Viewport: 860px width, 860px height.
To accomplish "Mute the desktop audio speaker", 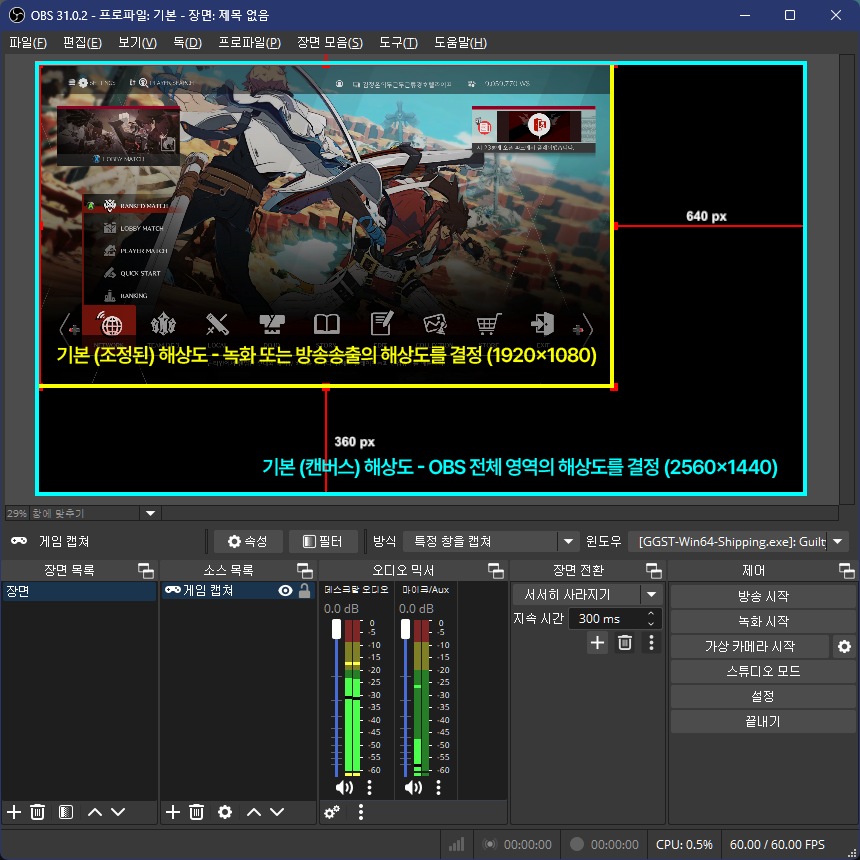I will point(344,788).
